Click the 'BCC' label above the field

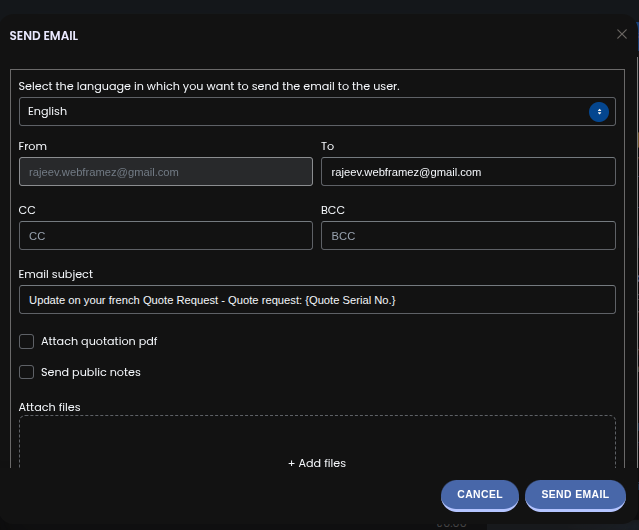[x=333, y=210]
